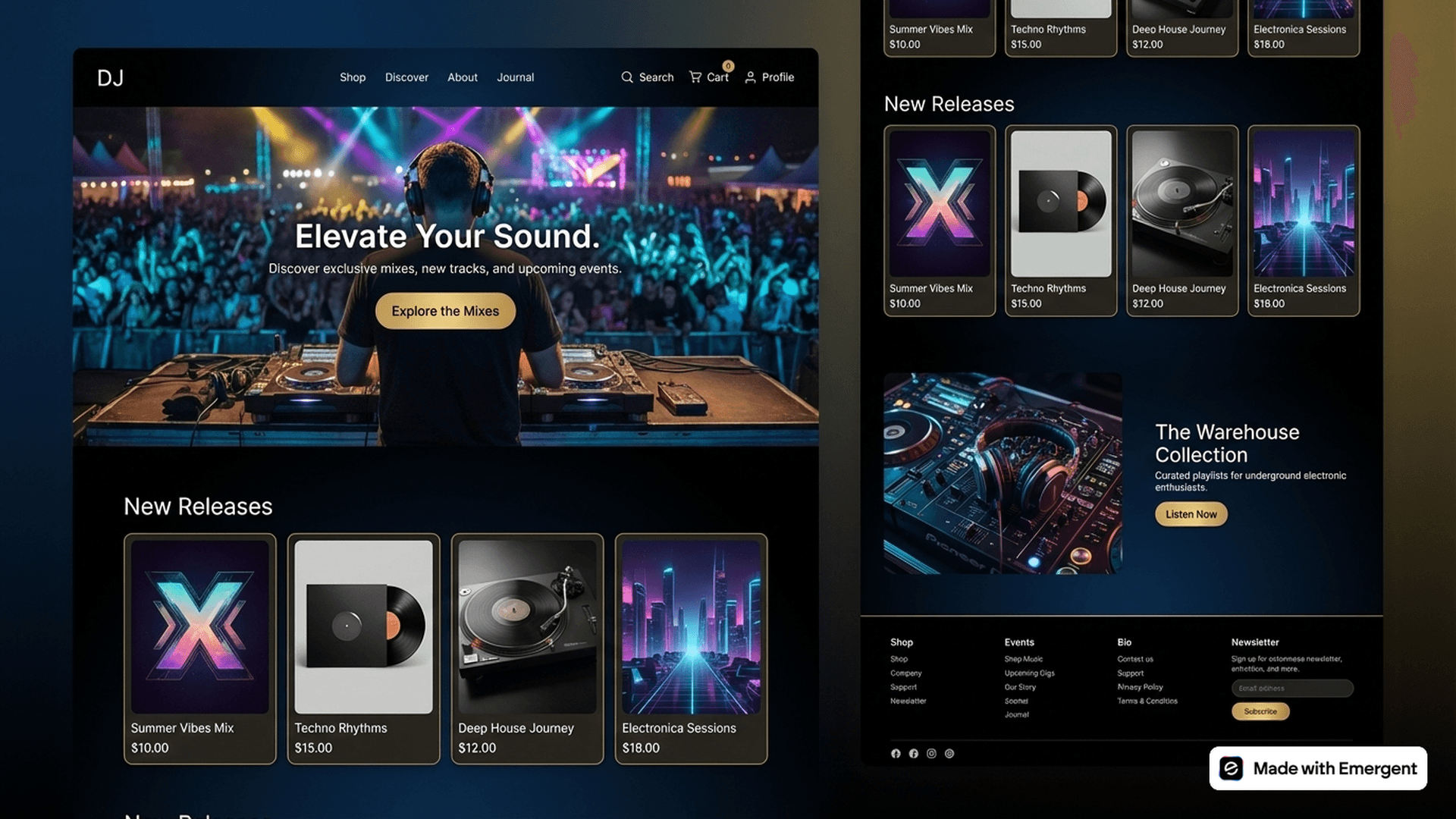Open the Journal section

(515, 77)
